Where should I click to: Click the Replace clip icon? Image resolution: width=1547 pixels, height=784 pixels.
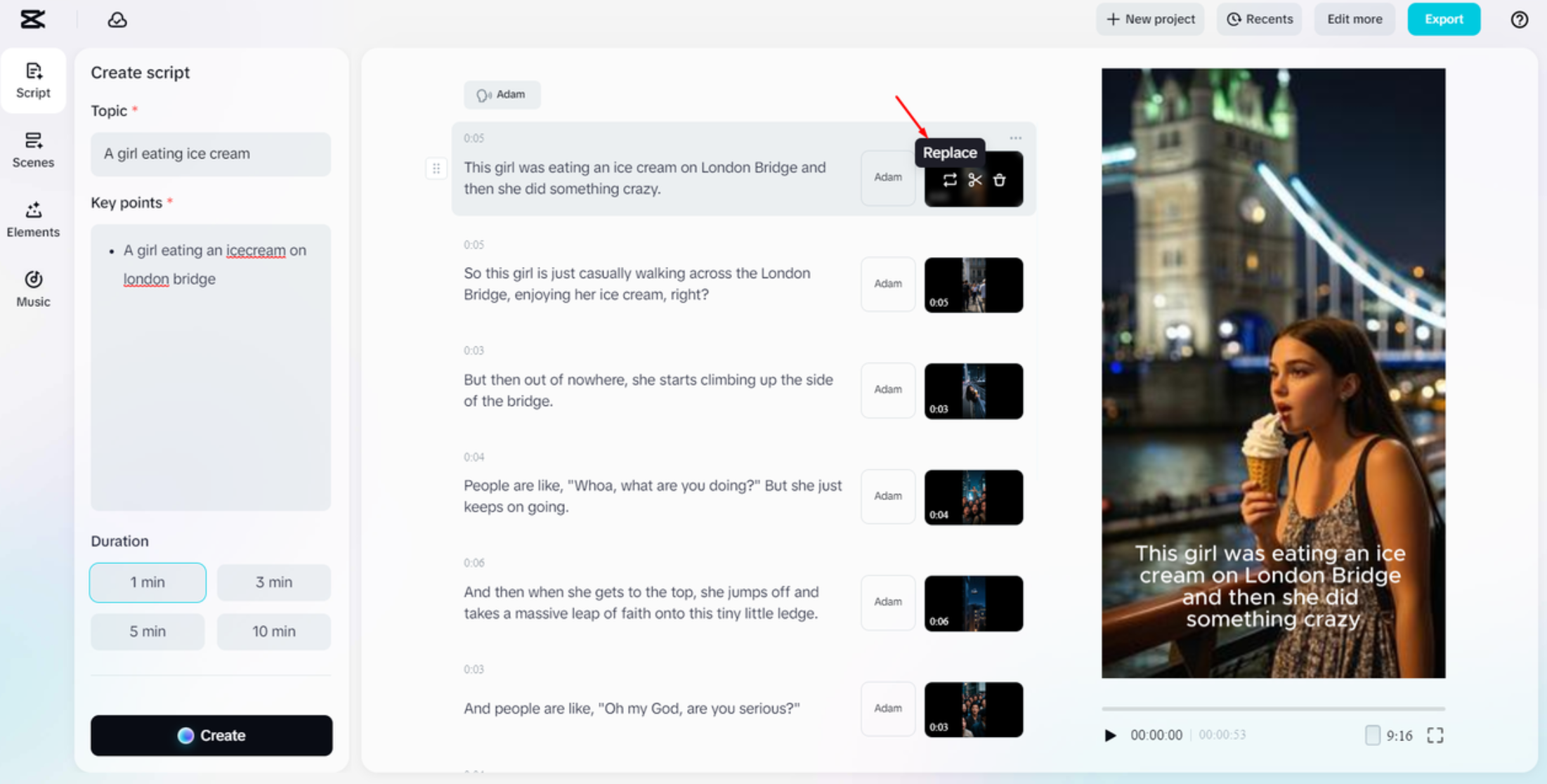tap(950, 181)
